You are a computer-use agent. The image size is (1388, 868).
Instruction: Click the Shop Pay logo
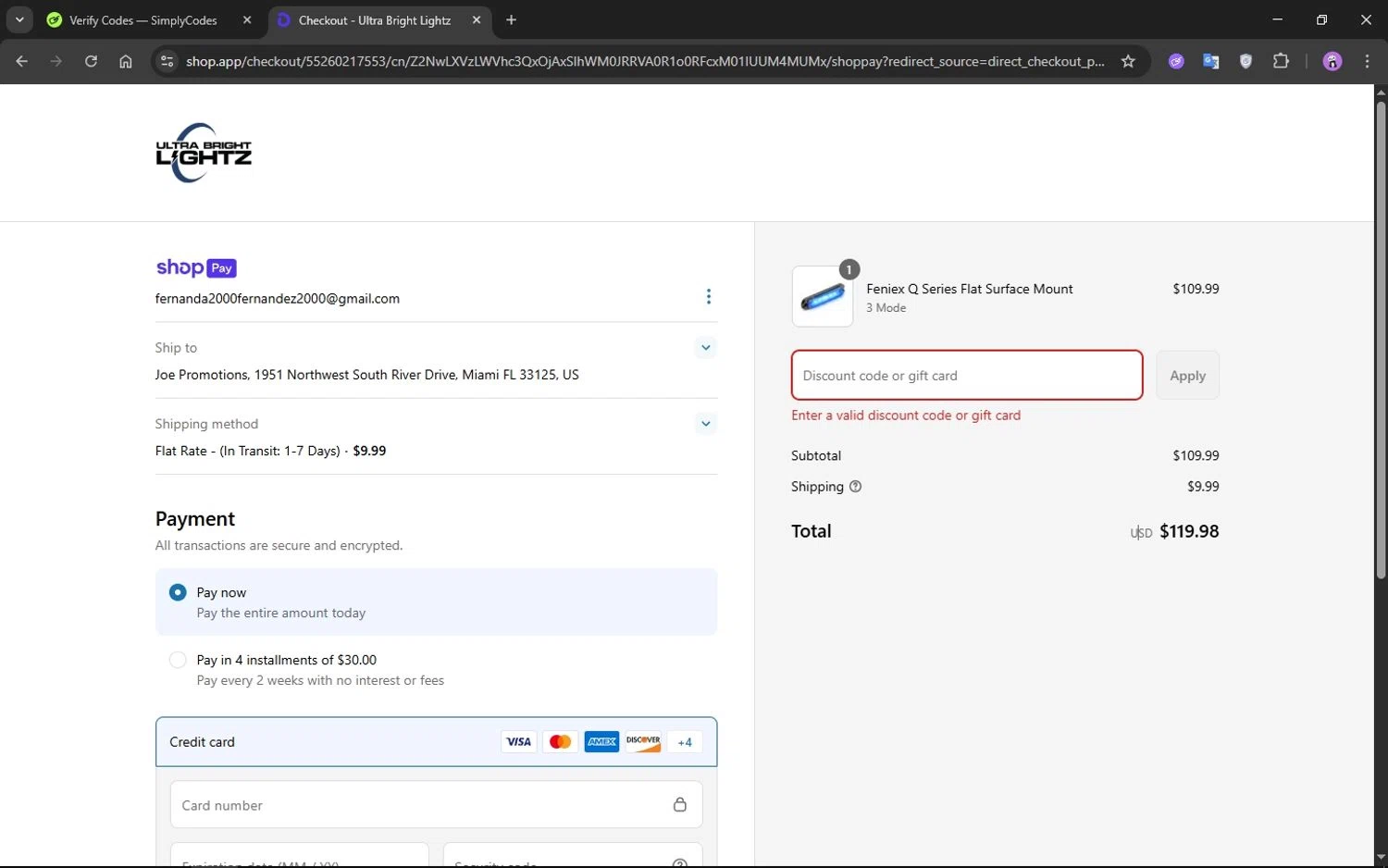[196, 267]
